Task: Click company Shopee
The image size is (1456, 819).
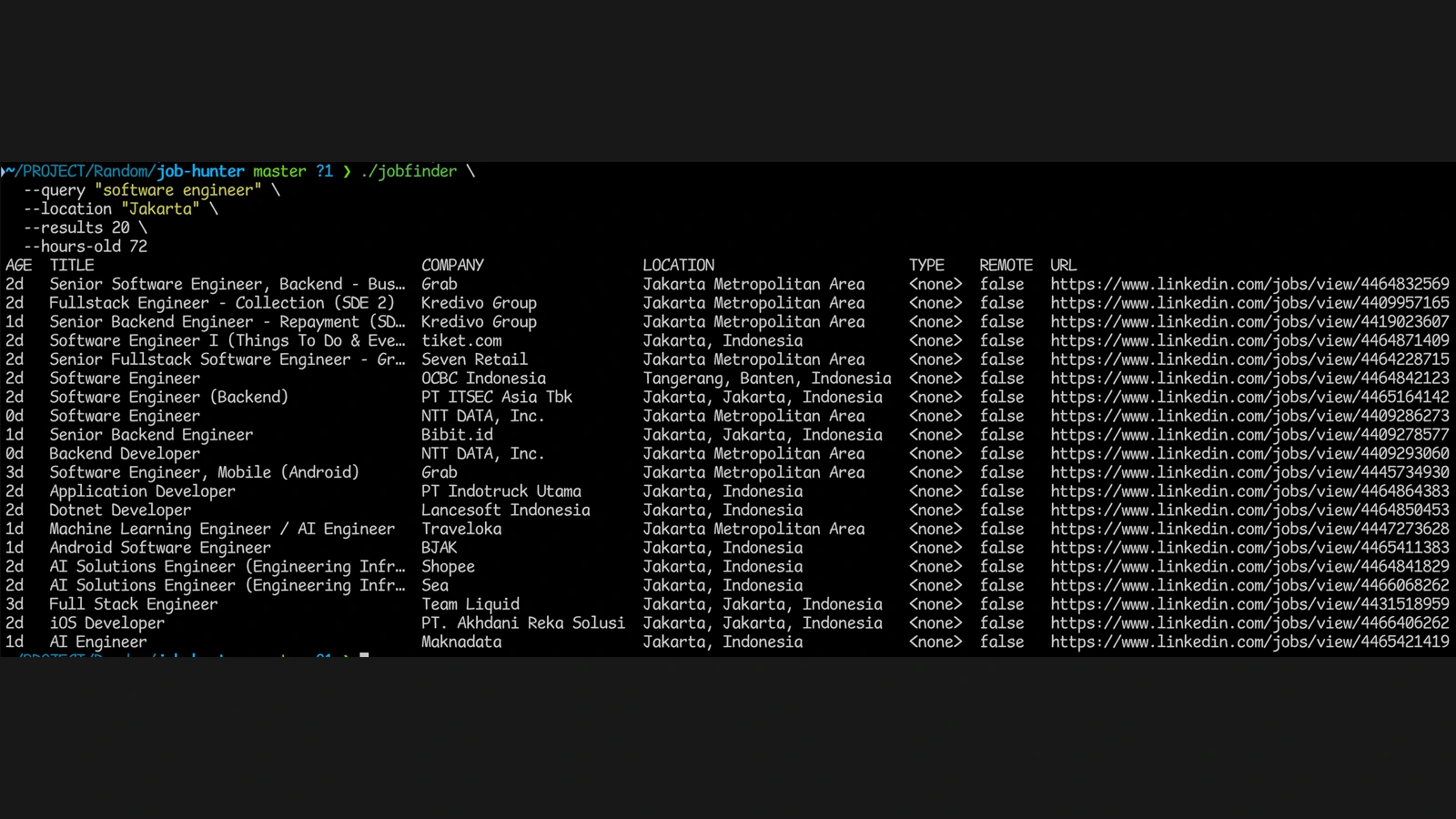Action: [x=448, y=566]
